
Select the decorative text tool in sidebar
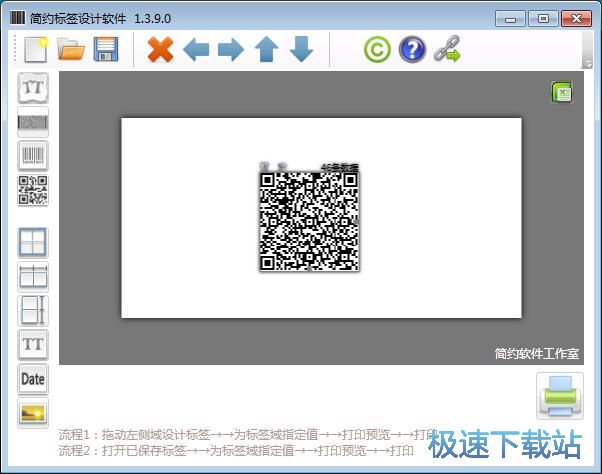coord(33,88)
